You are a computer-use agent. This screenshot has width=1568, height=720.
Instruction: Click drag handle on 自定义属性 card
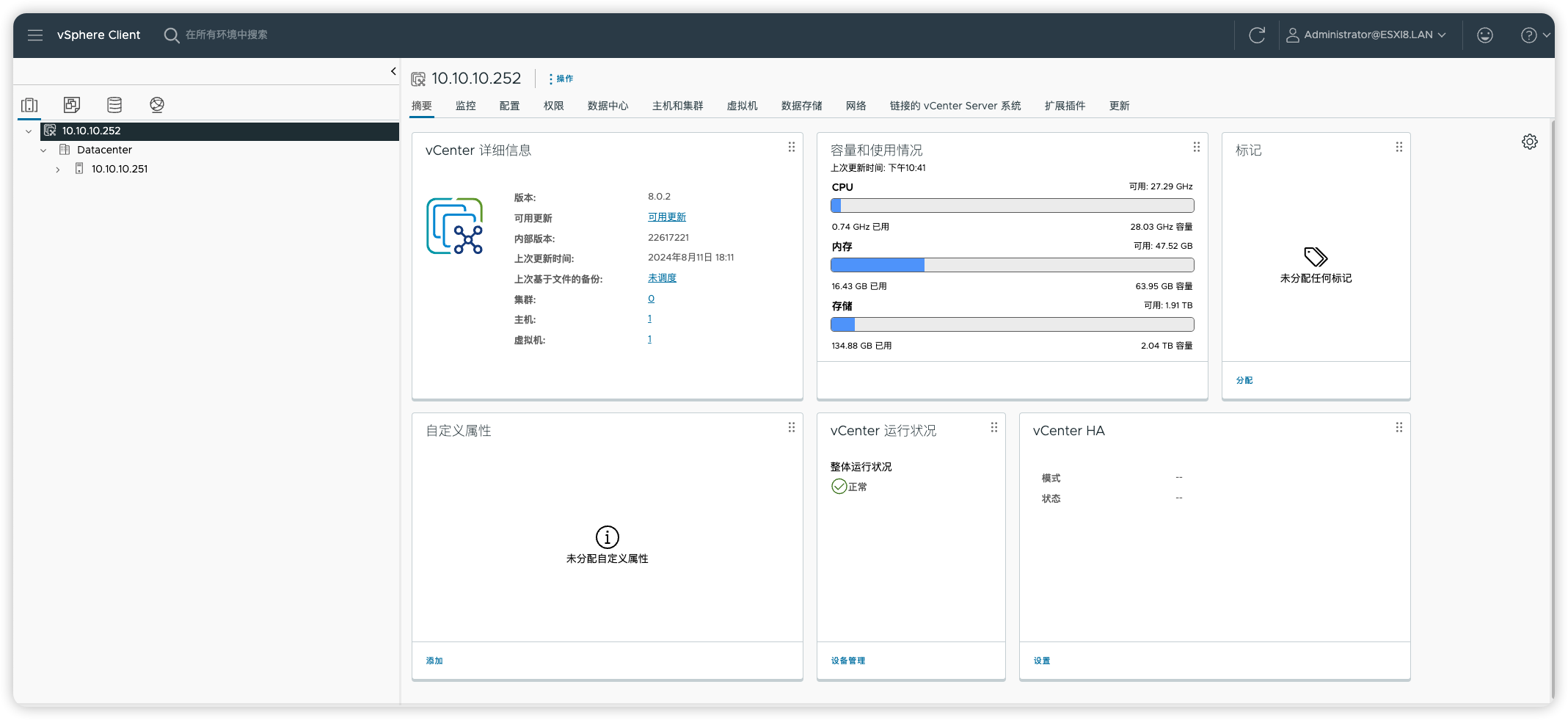tap(792, 427)
